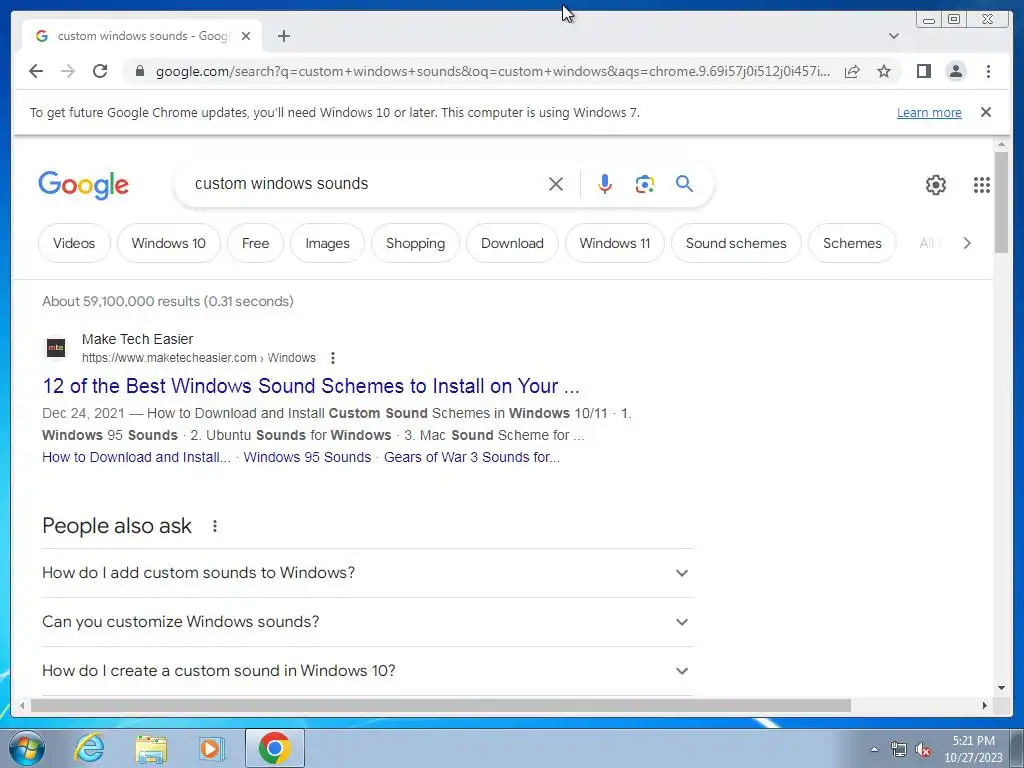Screen dimensions: 1024x768
Task: Start a voice search with microphone
Action: point(605,184)
